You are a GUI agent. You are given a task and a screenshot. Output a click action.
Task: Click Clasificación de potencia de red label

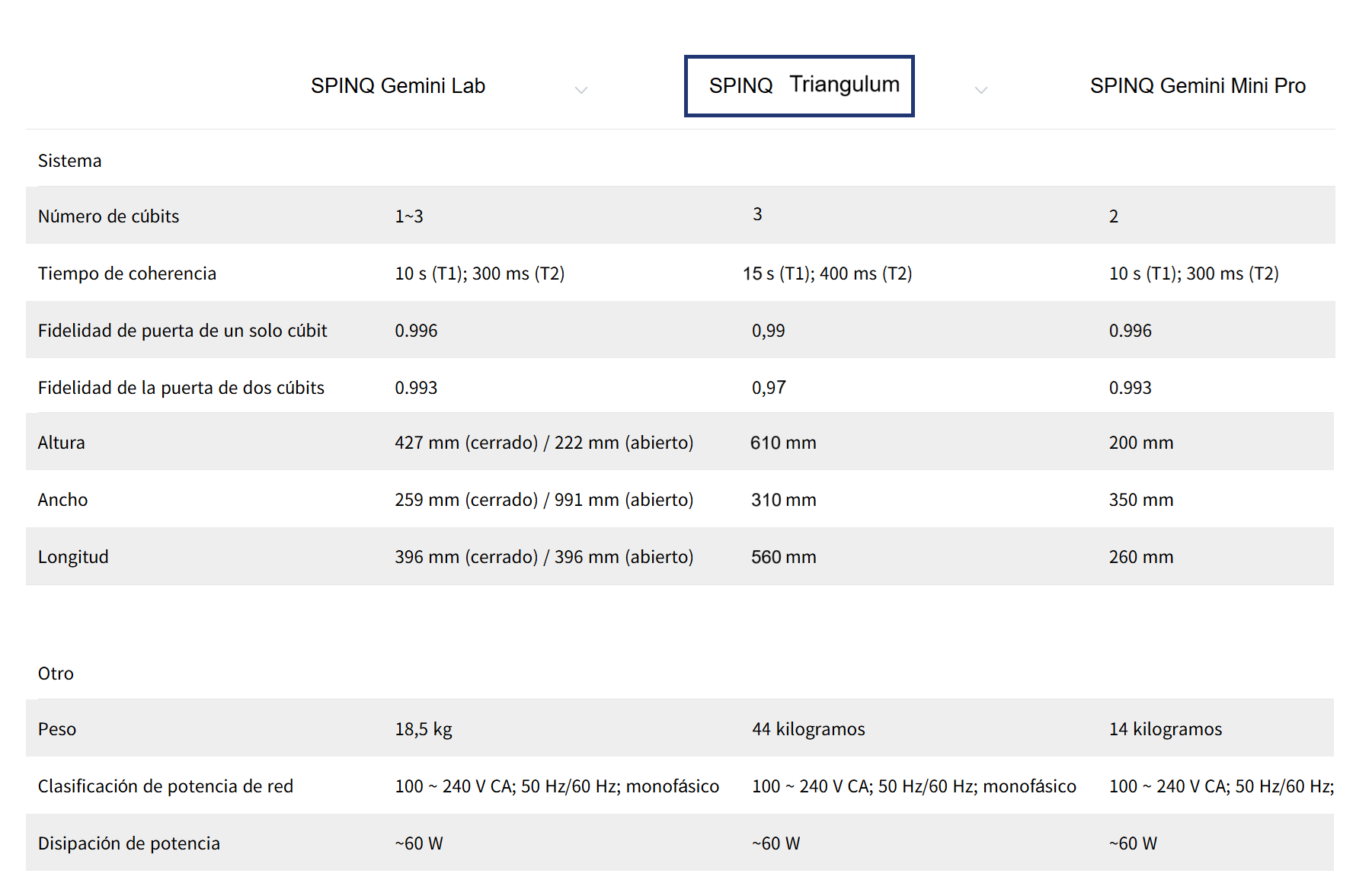point(165,786)
